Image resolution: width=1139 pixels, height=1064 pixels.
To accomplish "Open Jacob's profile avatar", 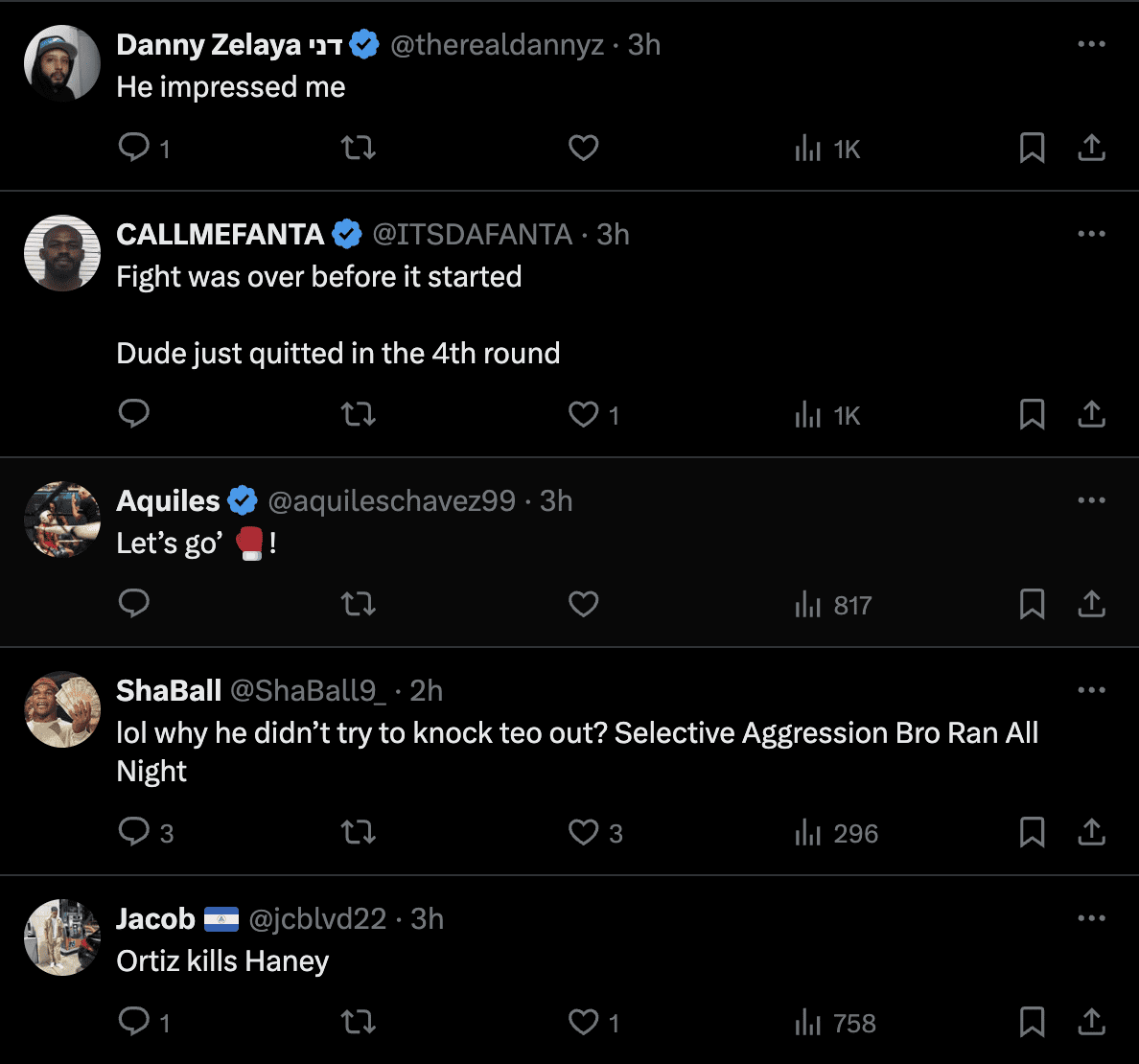I will [x=62, y=937].
